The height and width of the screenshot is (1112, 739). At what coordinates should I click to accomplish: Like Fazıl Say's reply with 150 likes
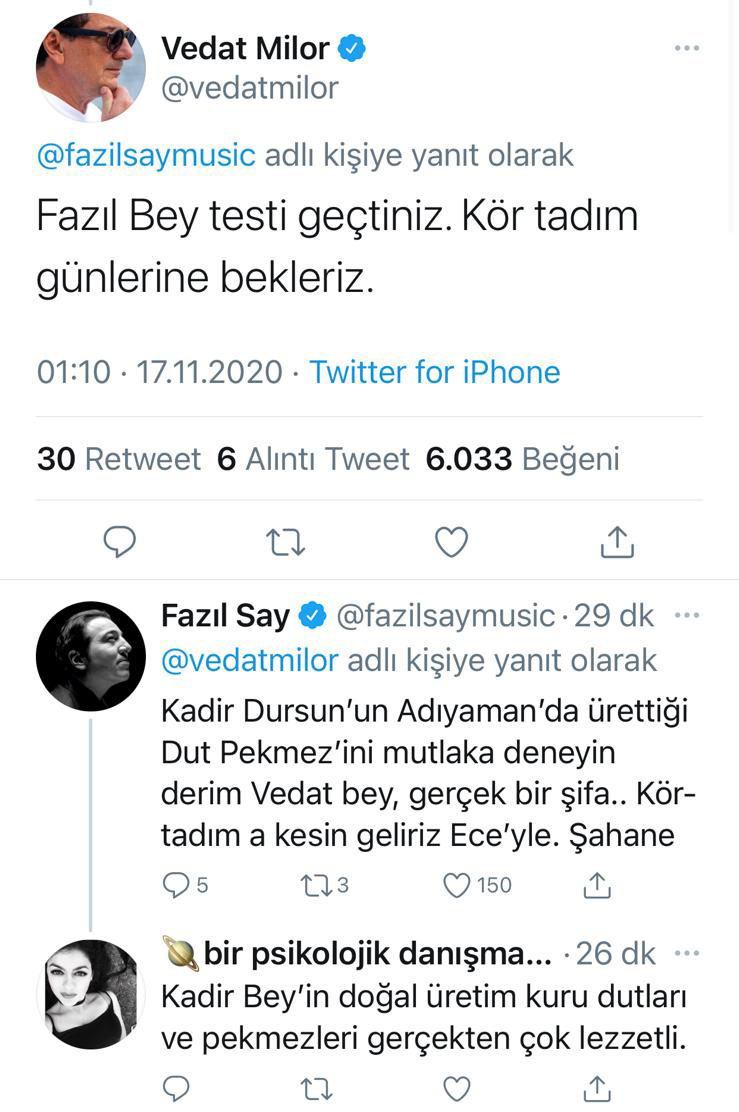[457, 884]
